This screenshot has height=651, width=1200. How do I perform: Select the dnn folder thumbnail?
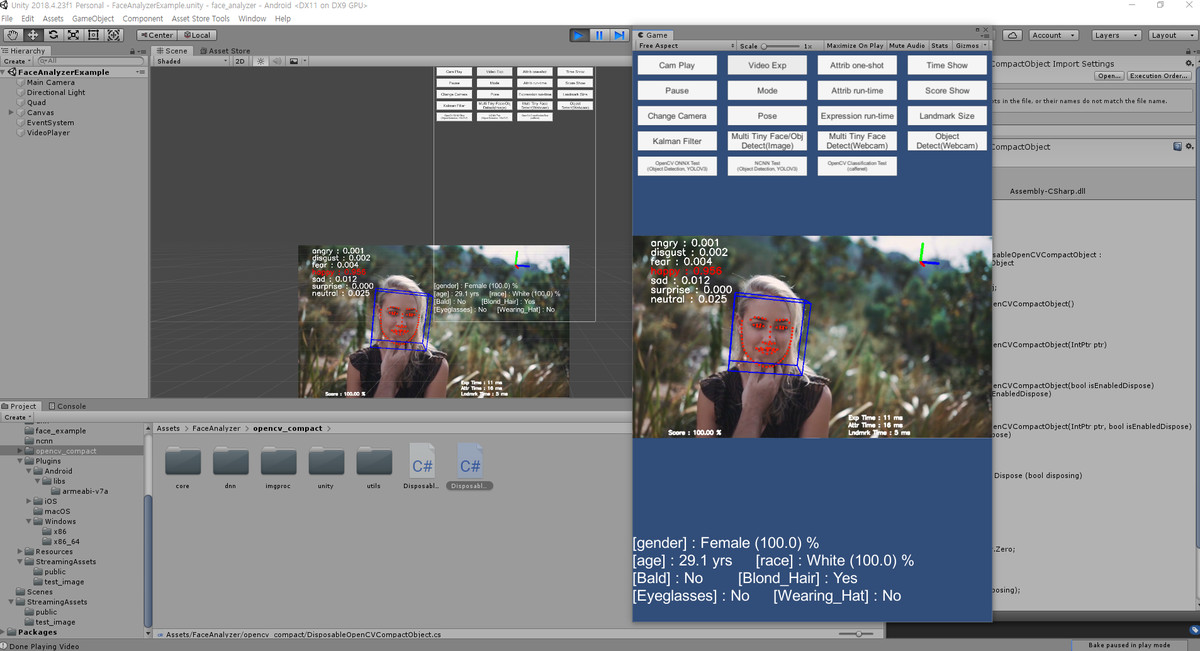pos(230,461)
